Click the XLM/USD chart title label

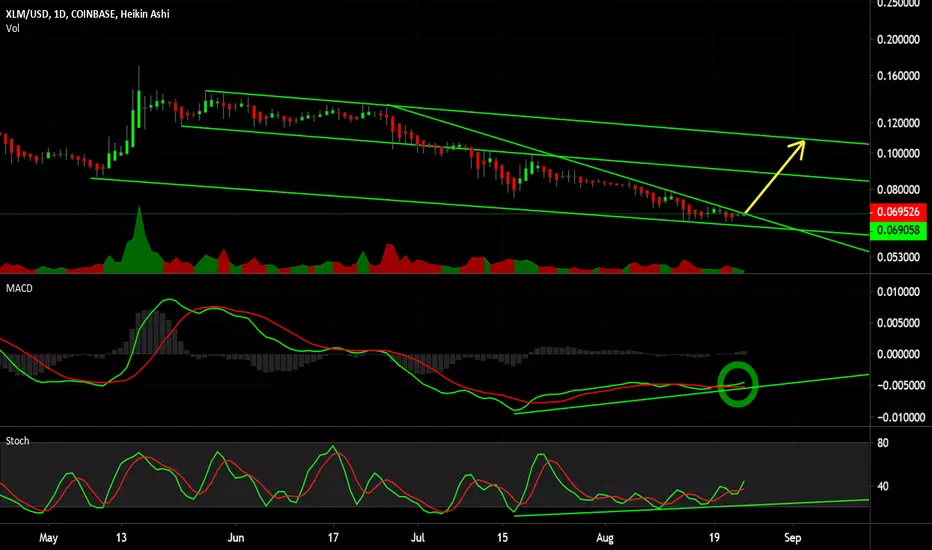[x=87, y=14]
